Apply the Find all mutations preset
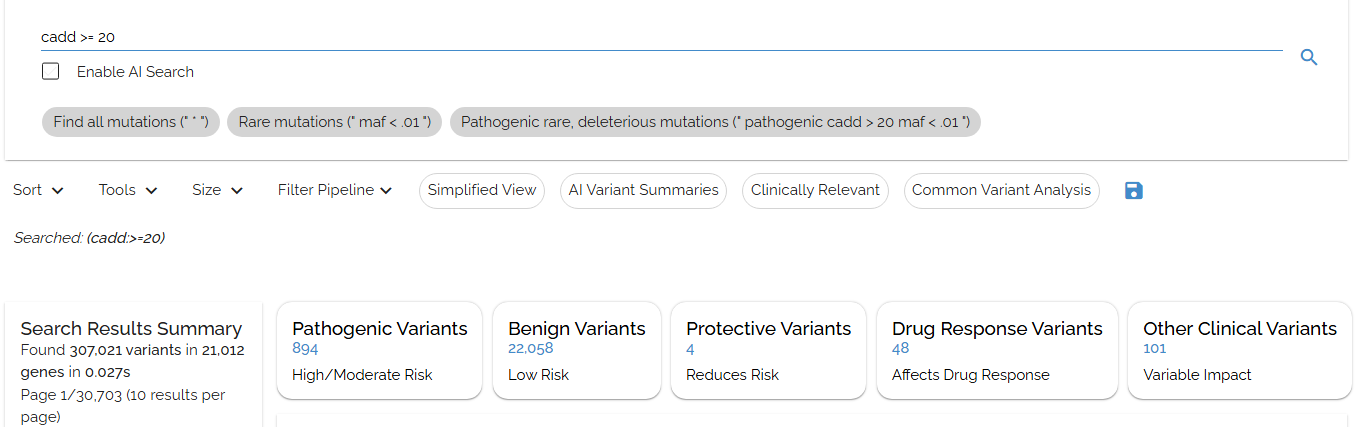The height and width of the screenshot is (427, 1358). (x=131, y=122)
